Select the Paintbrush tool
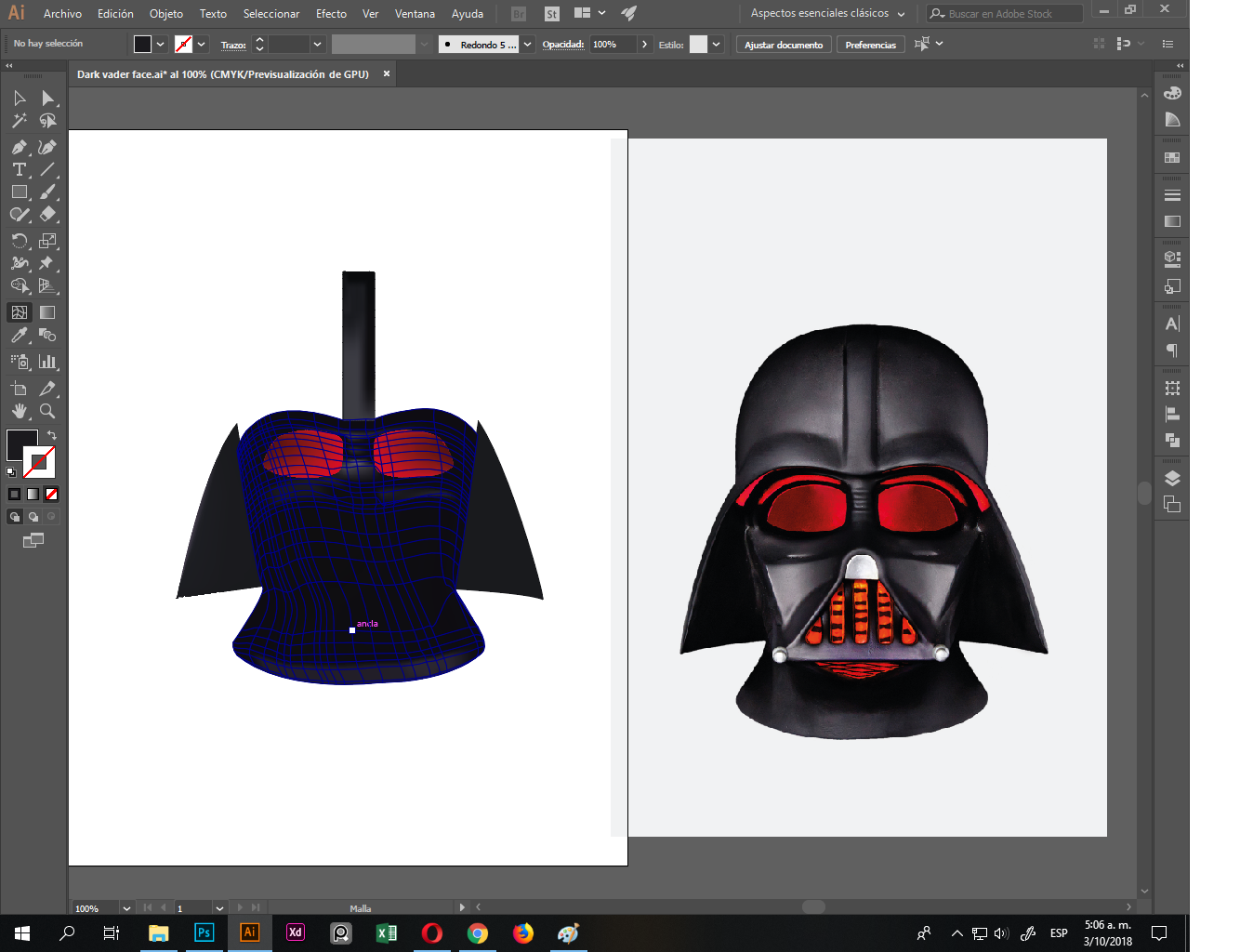 pos(47,192)
